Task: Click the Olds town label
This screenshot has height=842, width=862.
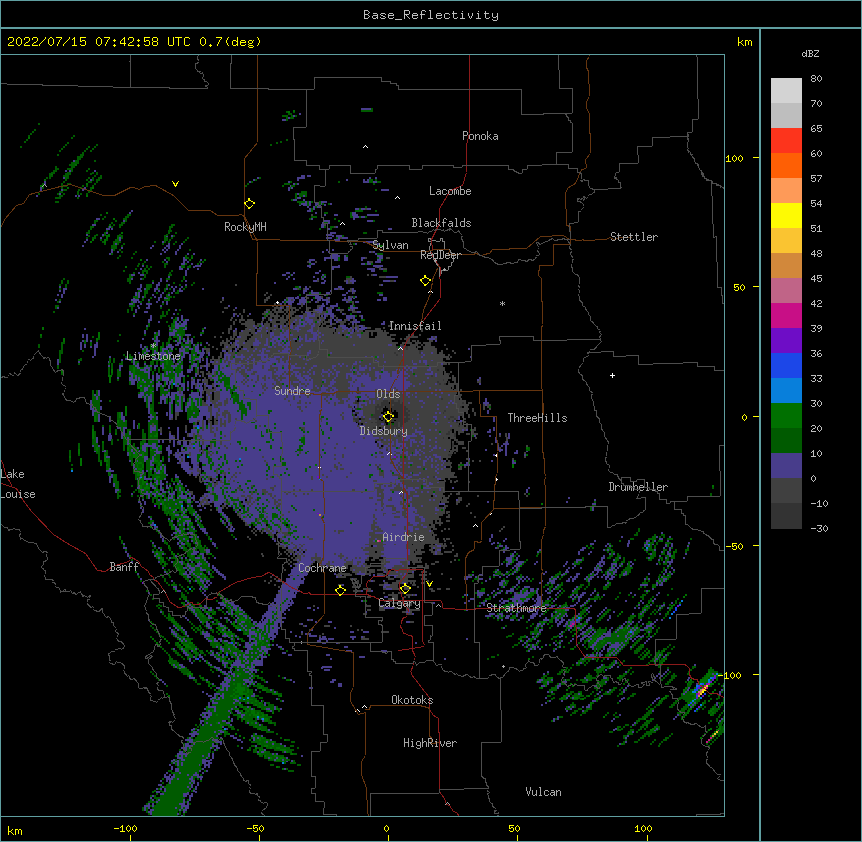Action: coord(388,394)
